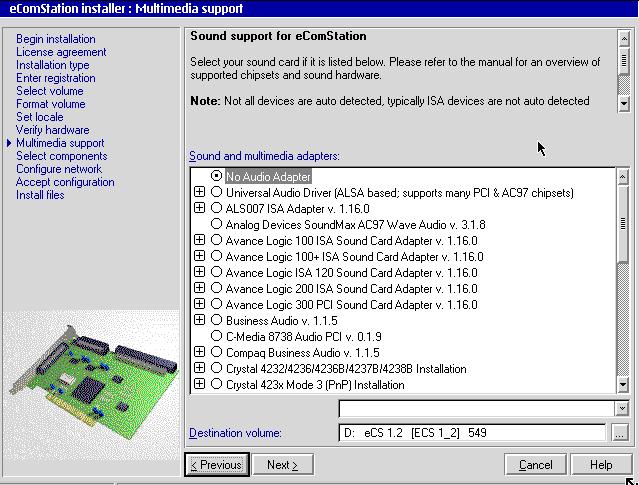Cancel the installation

(x=535, y=465)
